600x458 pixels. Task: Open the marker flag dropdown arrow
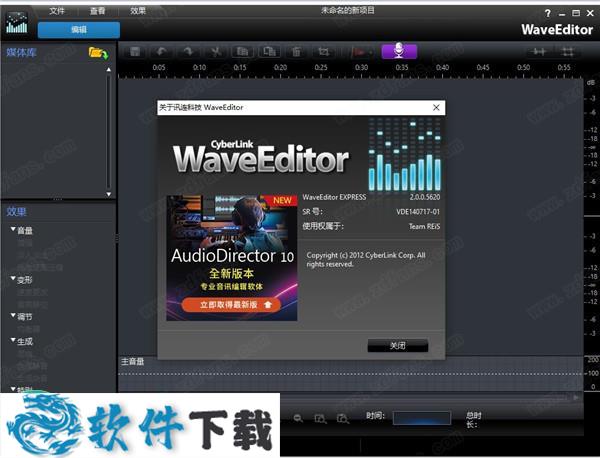[371, 52]
